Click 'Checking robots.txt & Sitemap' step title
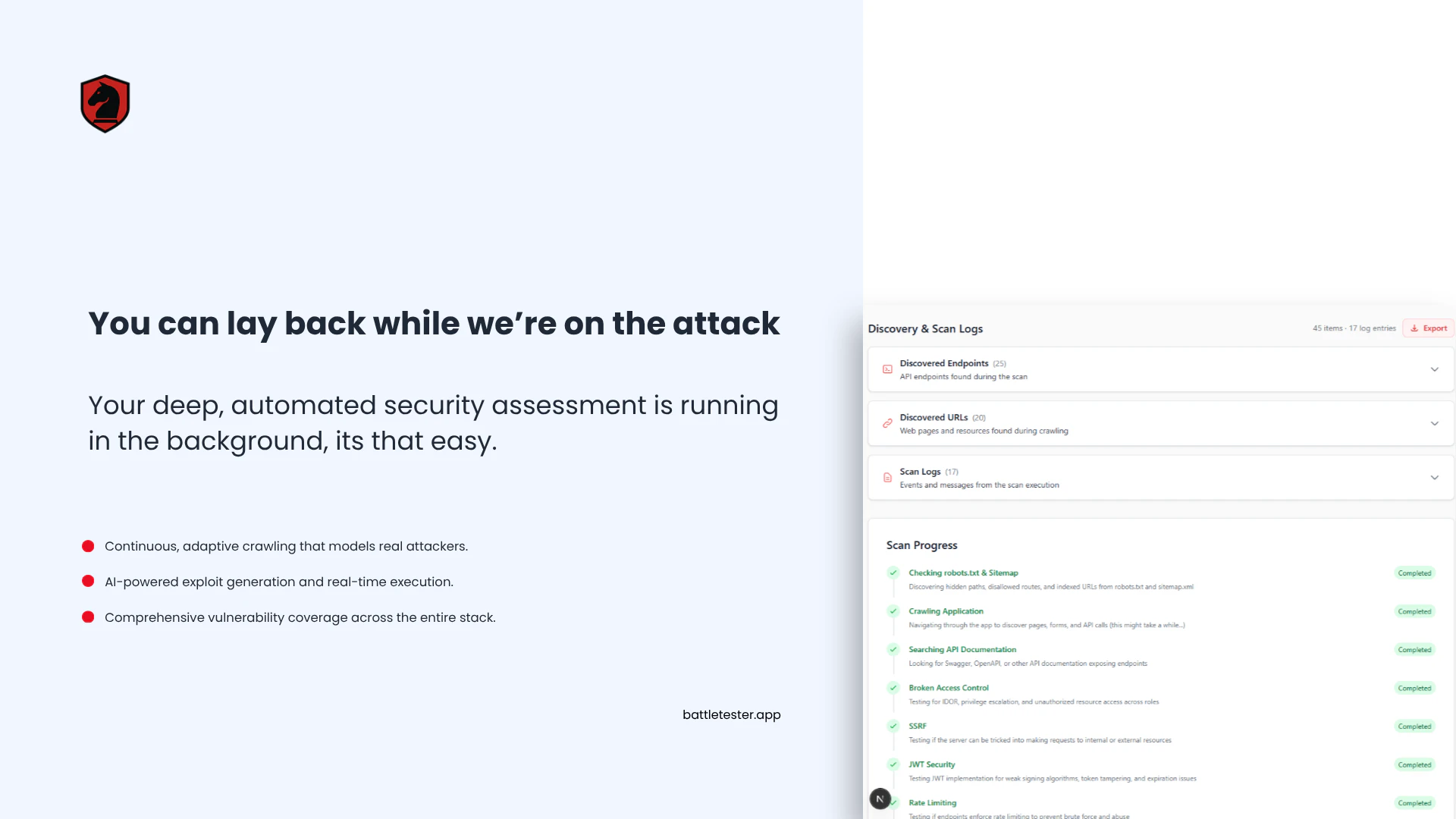Viewport: 1456px width, 819px height. coord(963,573)
